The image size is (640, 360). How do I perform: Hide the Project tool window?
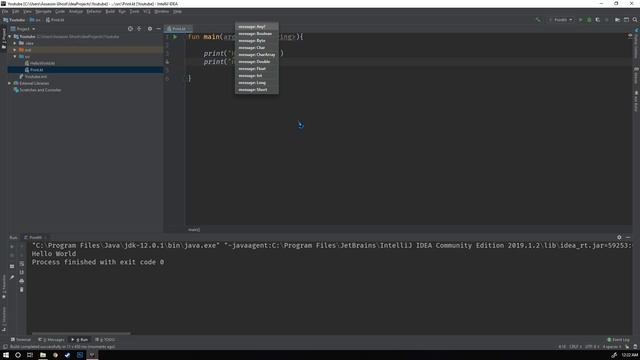158,29
